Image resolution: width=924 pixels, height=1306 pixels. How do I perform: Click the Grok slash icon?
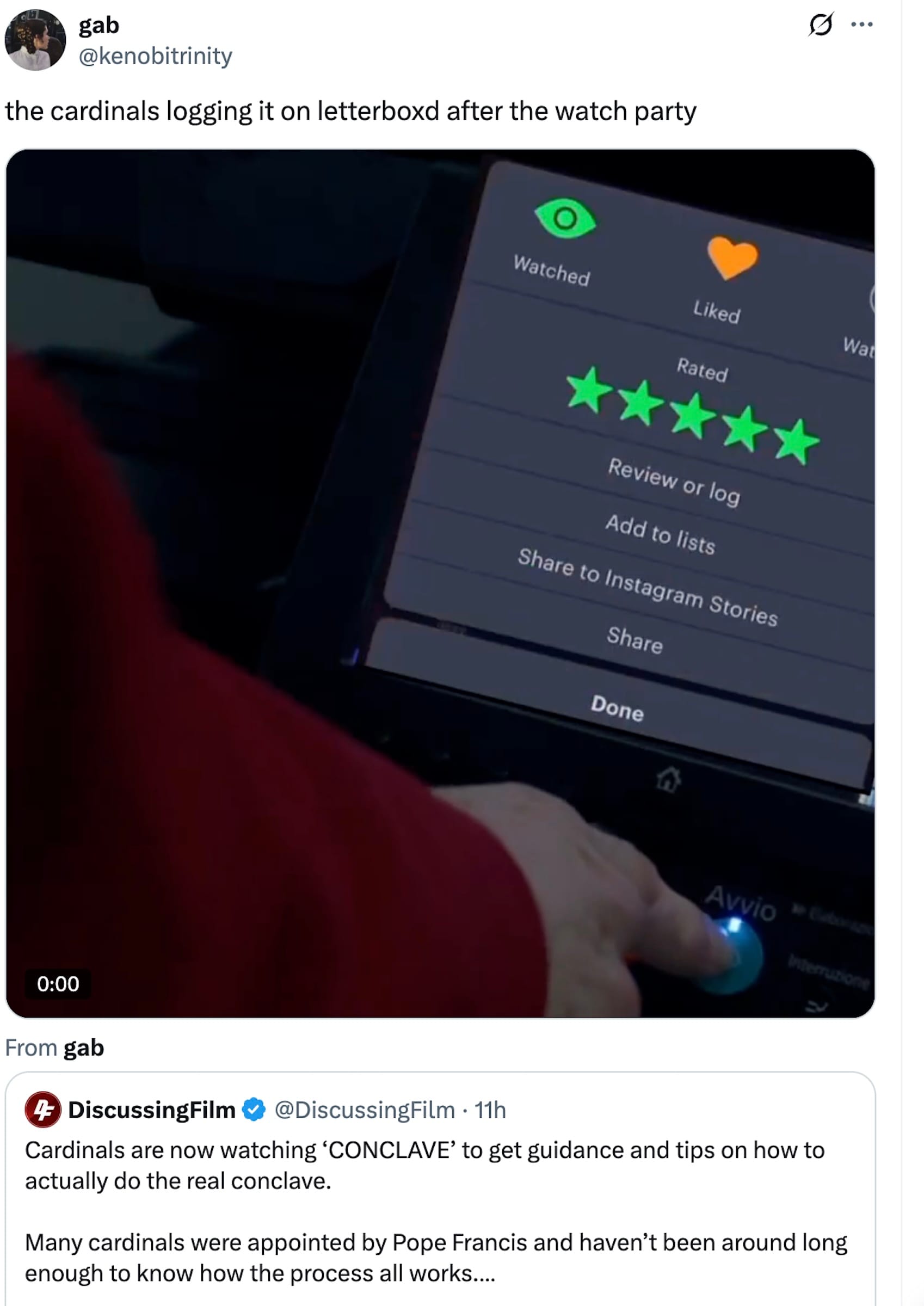coord(821,24)
